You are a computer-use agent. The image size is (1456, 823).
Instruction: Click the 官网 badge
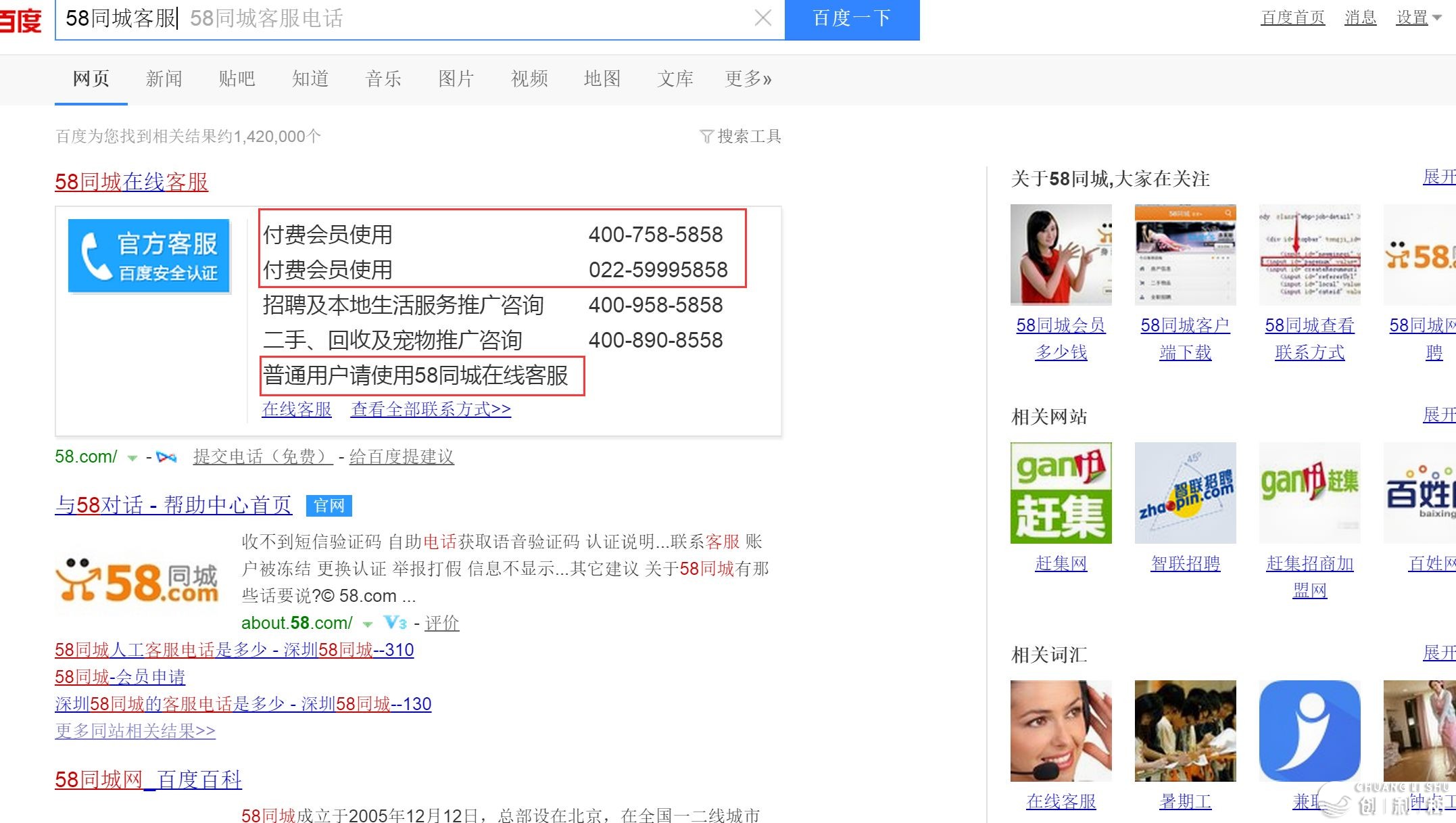pyautogui.click(x=329, y=506)
